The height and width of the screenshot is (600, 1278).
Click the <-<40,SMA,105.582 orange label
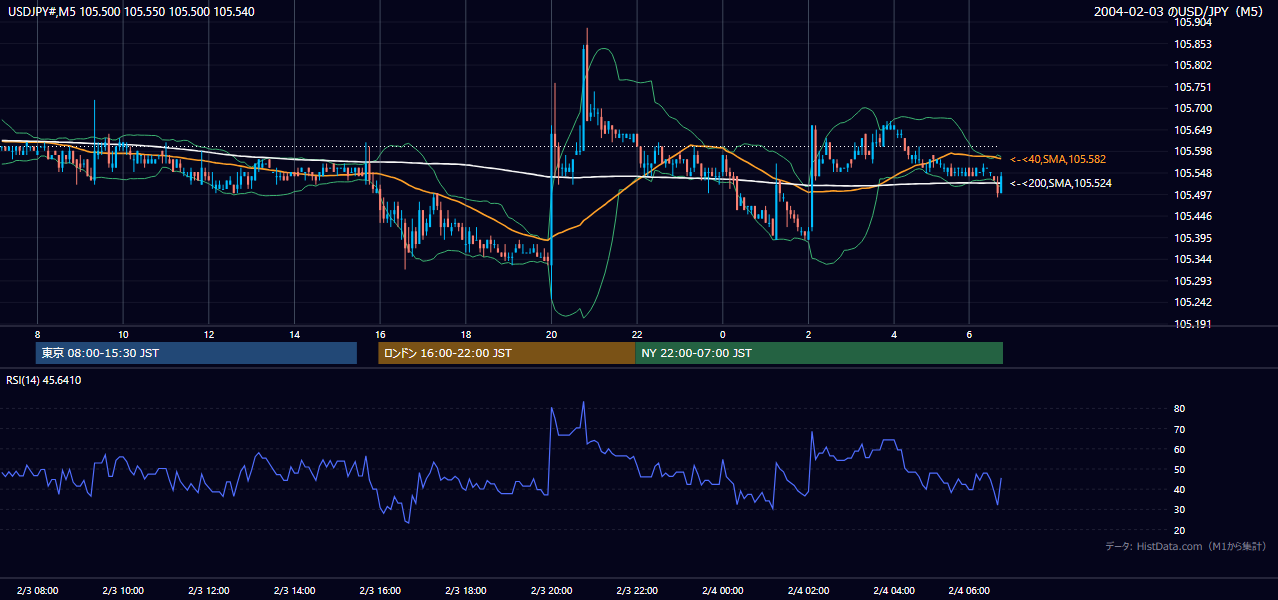1057,159
